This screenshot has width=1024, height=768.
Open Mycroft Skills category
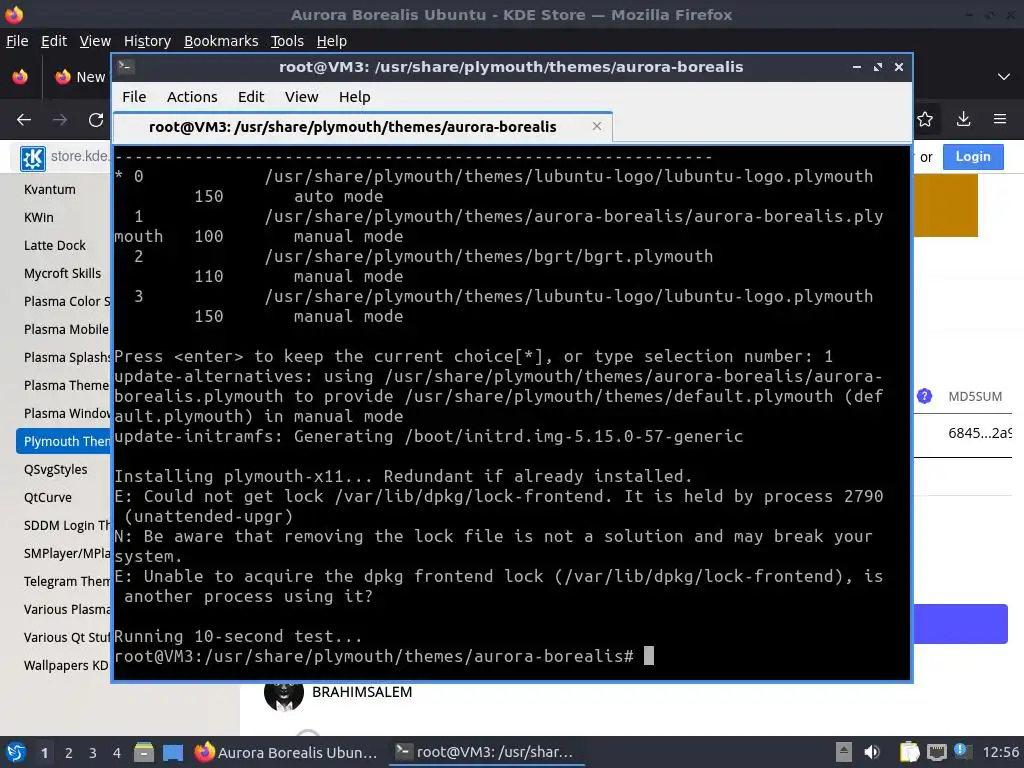(63, 274)
